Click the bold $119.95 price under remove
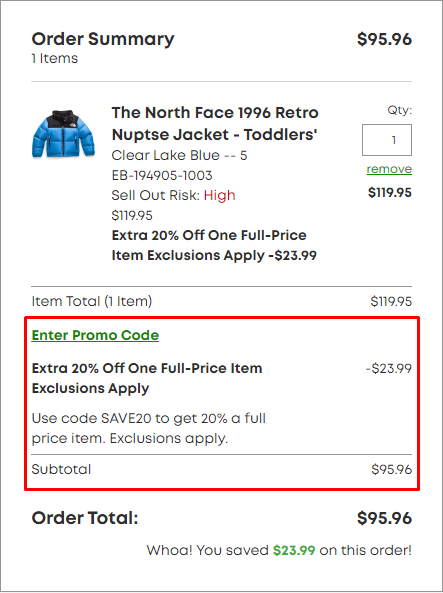The height and width of the screenshot is (593, 443). click(x=390, y=193)
